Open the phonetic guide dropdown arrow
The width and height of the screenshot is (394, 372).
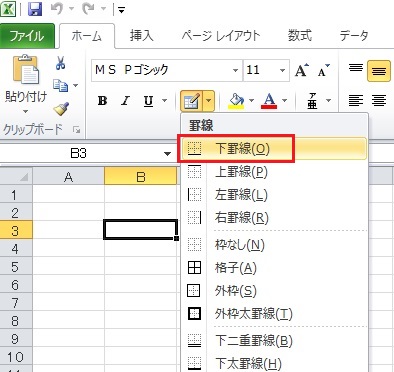328,100
